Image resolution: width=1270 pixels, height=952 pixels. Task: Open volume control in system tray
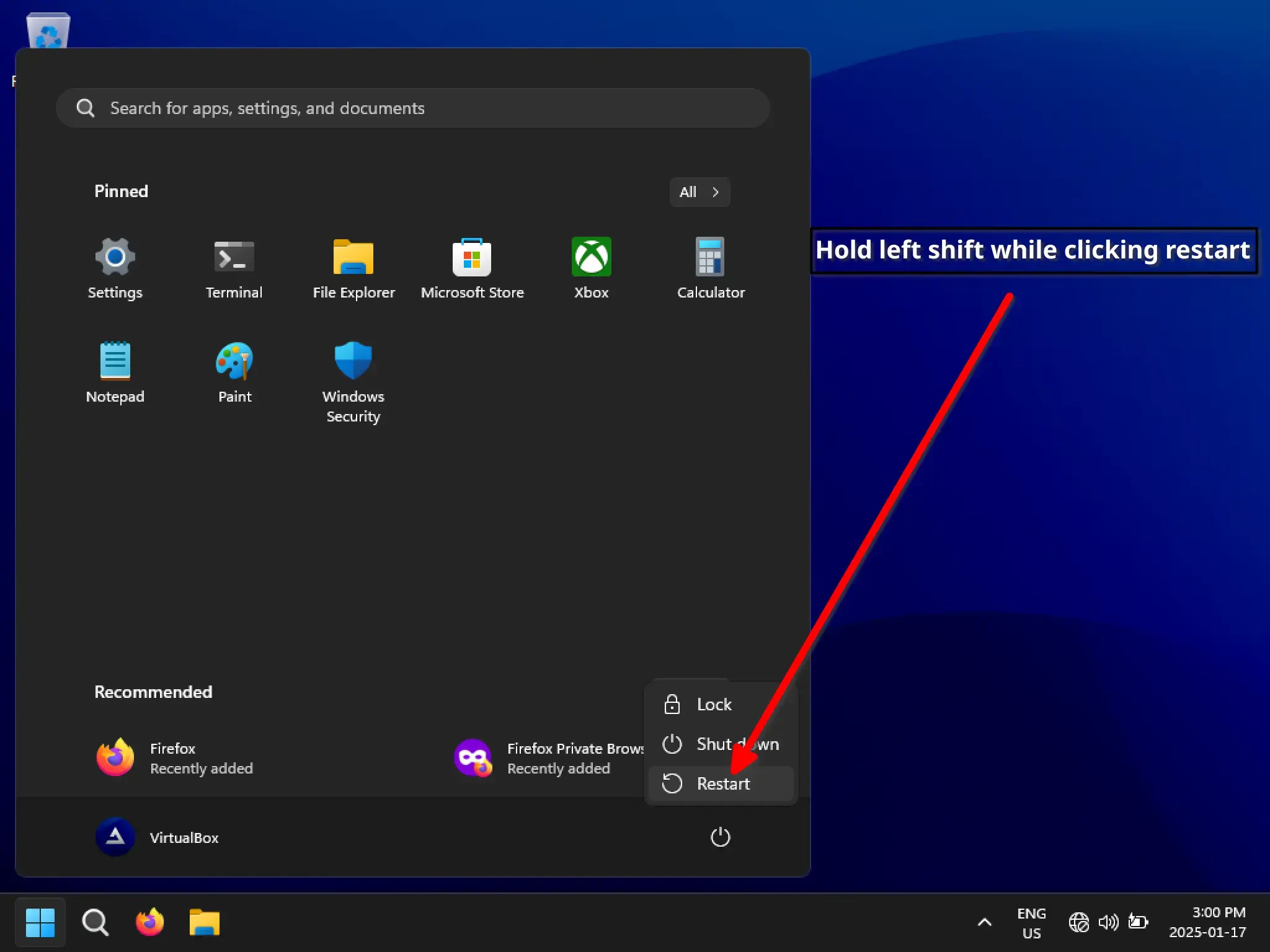pos(1108,922)
